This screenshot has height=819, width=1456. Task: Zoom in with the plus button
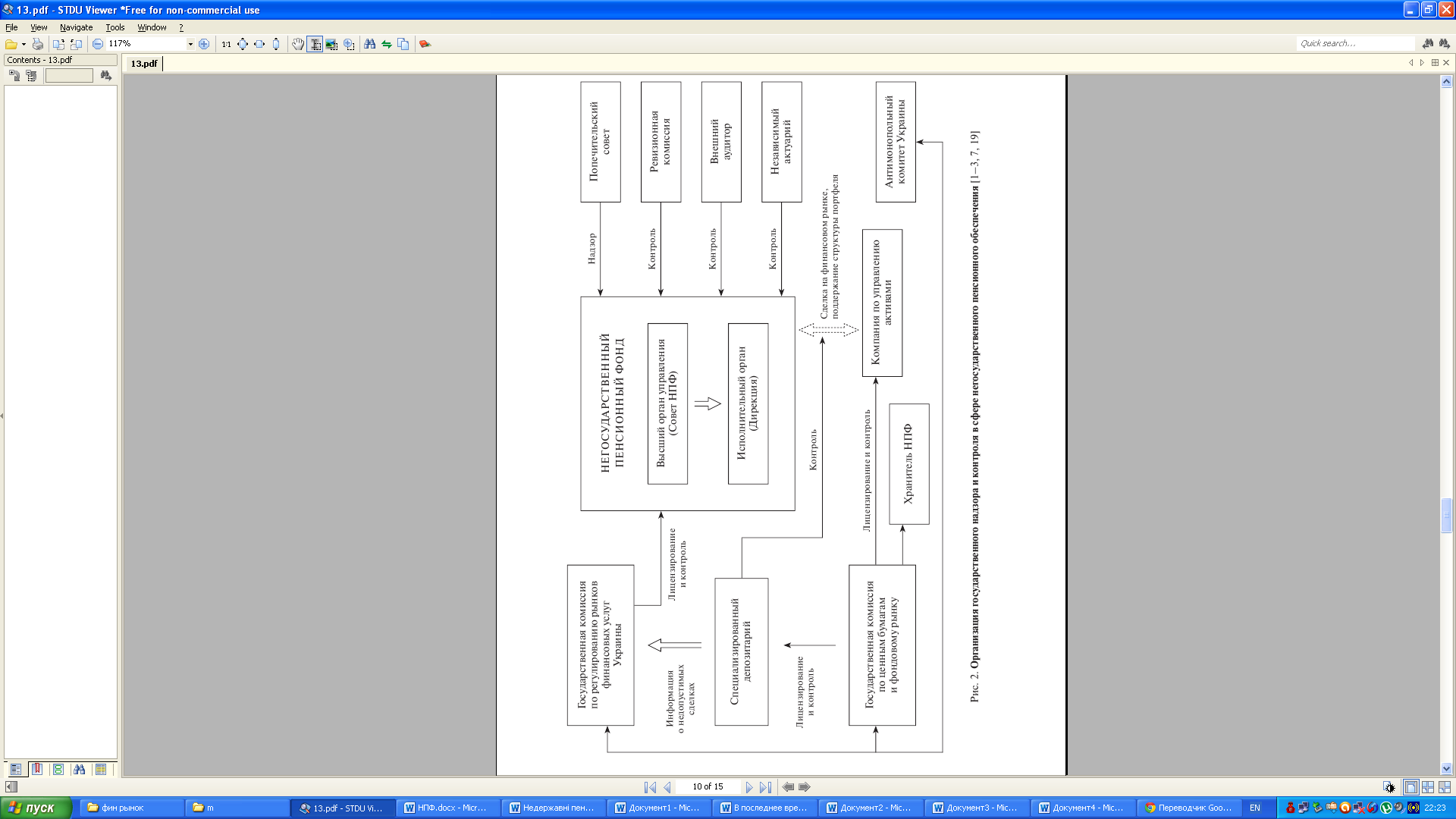coord(204,44)
